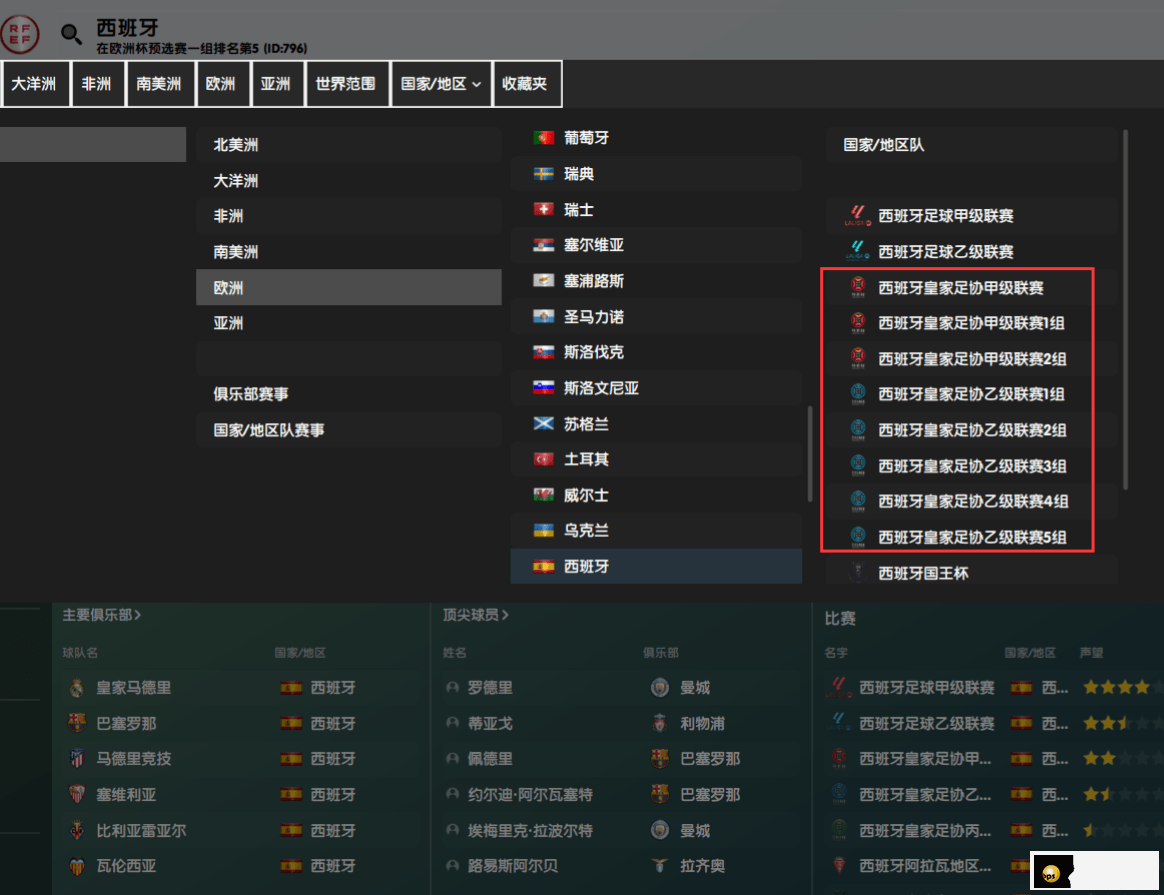Image resolution: width=1164 pixels, height=895 pixels.
Task: Expand 顶尖球员 section header
Action: click(475, 614)
